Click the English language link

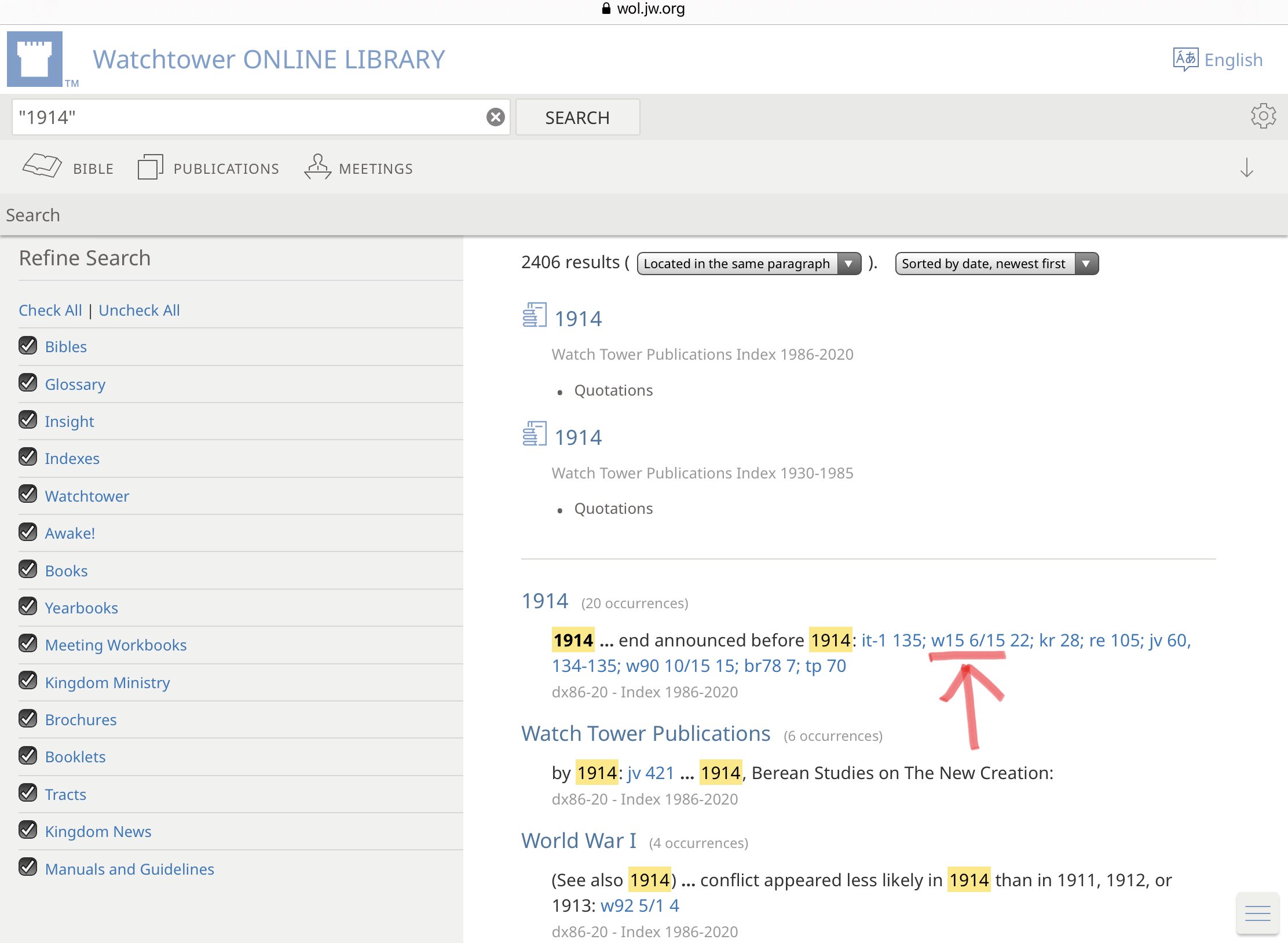[1234, 59]
